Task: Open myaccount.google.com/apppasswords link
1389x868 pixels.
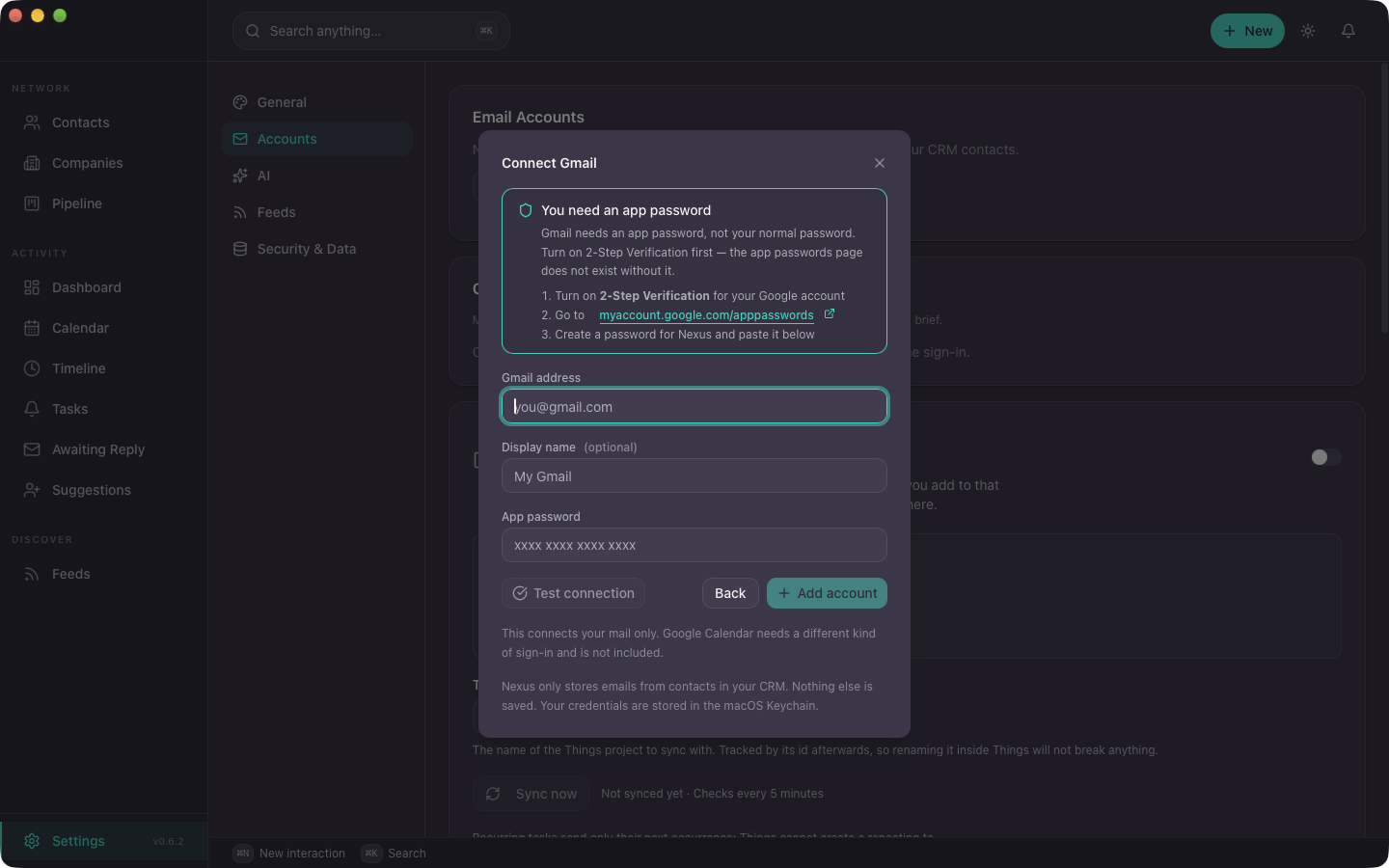Action: [706, 315]
